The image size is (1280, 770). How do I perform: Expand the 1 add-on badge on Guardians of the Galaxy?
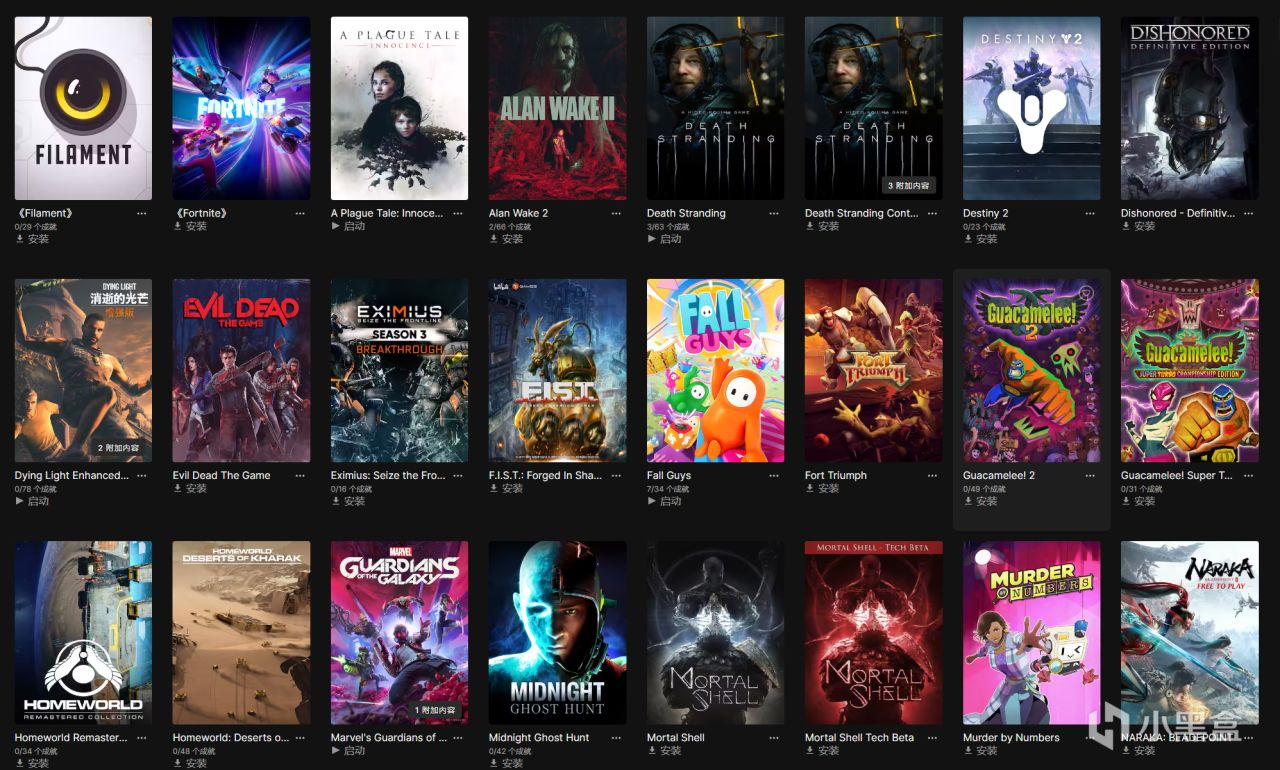click(x=434, y=710)
